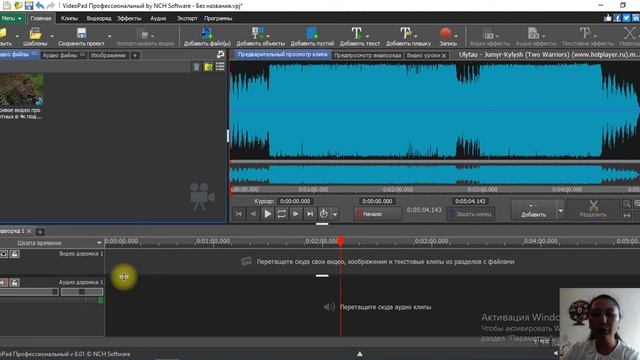Screen dimensions: 640x360
Task: Toggle visibility eye on Видео дорожка 1
Action: pyautogui.click(x=4, y=254)
